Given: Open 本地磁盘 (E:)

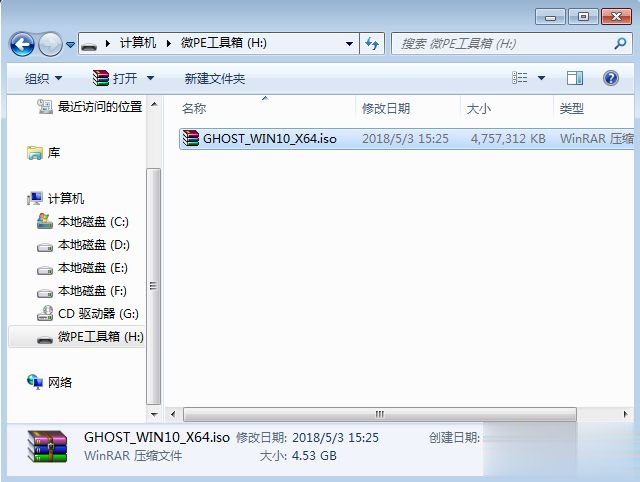Looking at the screenshot, I should coord(93,268).
